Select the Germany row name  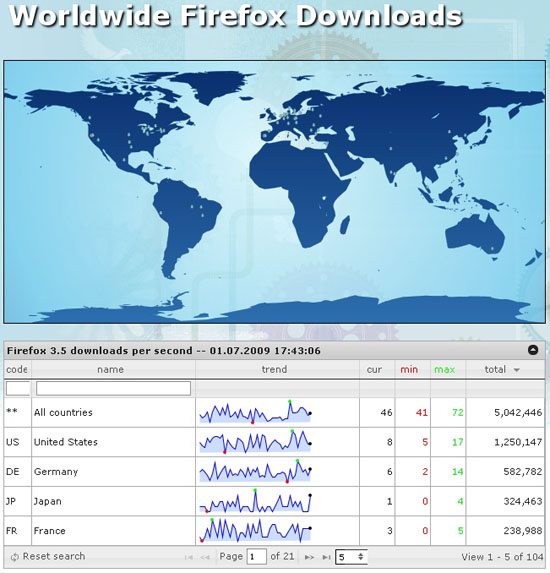pyautogui.click(x=56, y=472)
